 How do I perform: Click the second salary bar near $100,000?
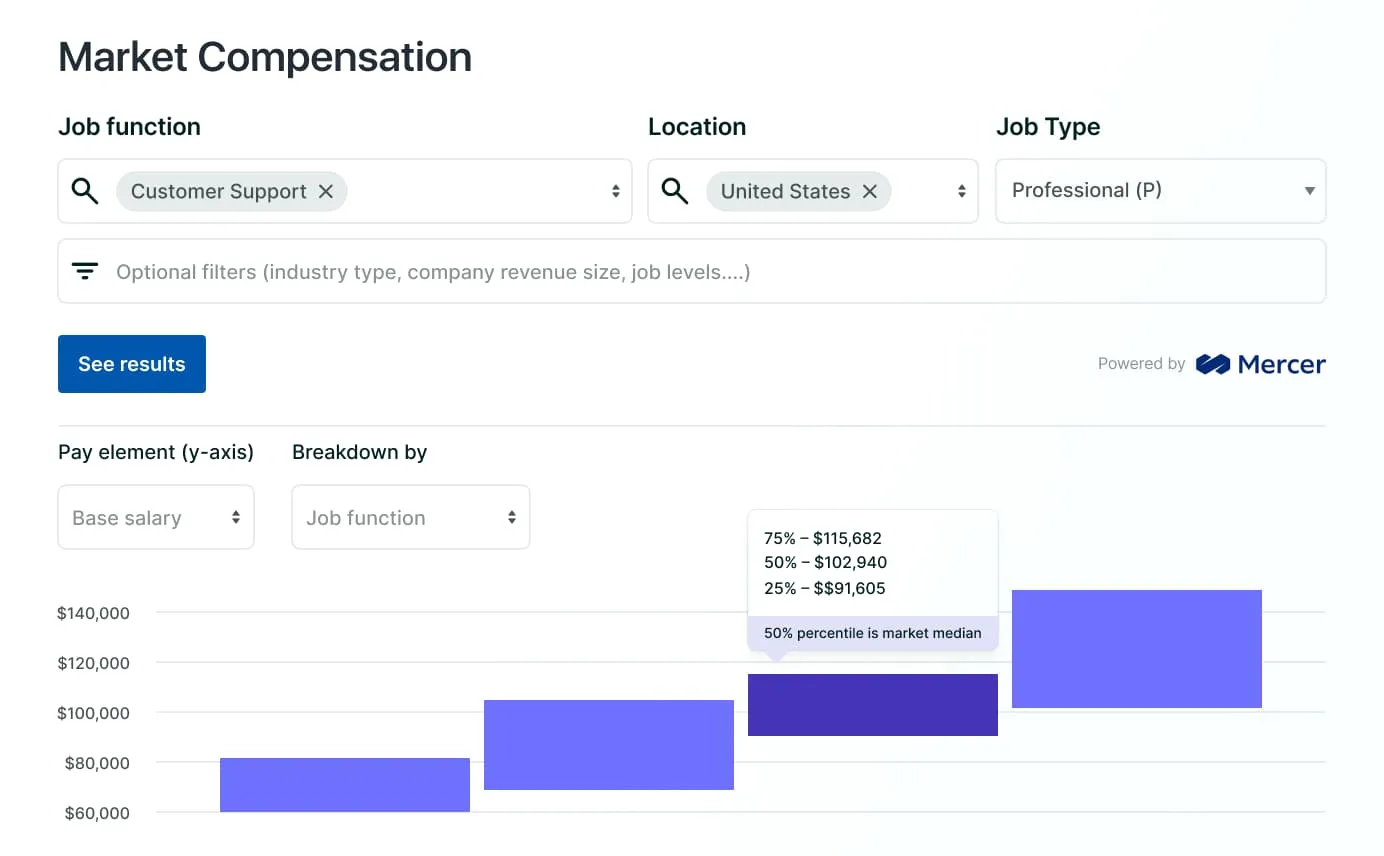click(x=609, y=745)
